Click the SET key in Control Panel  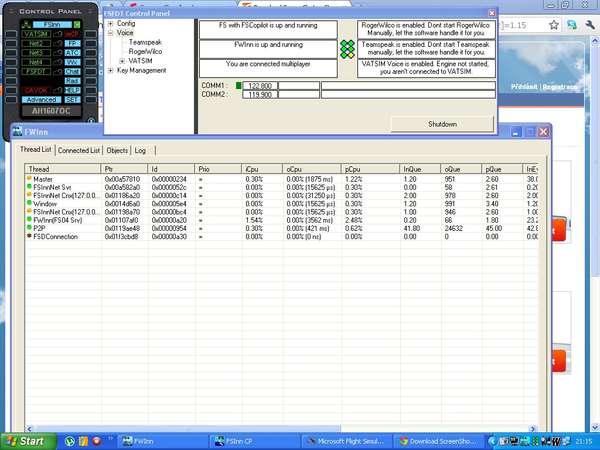pyautogui.click(x=72, y=99)
